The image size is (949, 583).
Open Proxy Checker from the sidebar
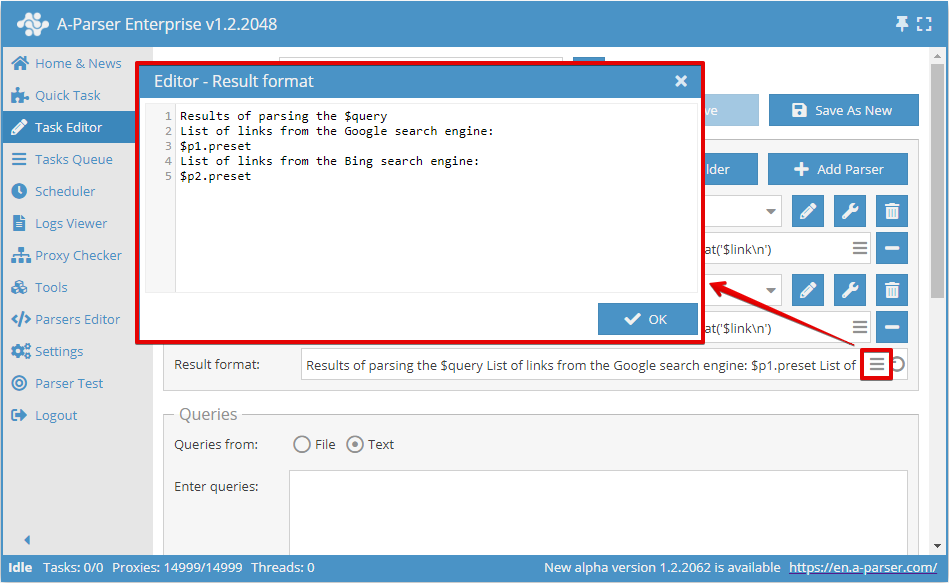[78, 255]
